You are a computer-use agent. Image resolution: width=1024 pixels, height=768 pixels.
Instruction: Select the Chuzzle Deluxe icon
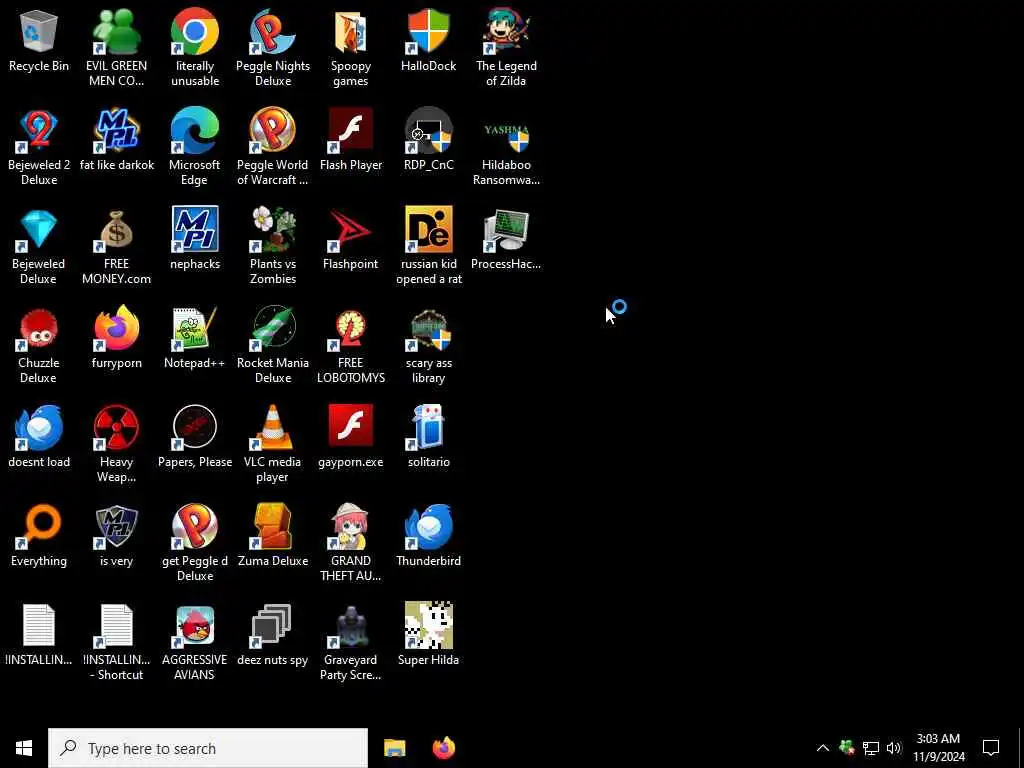click(39, 328)
